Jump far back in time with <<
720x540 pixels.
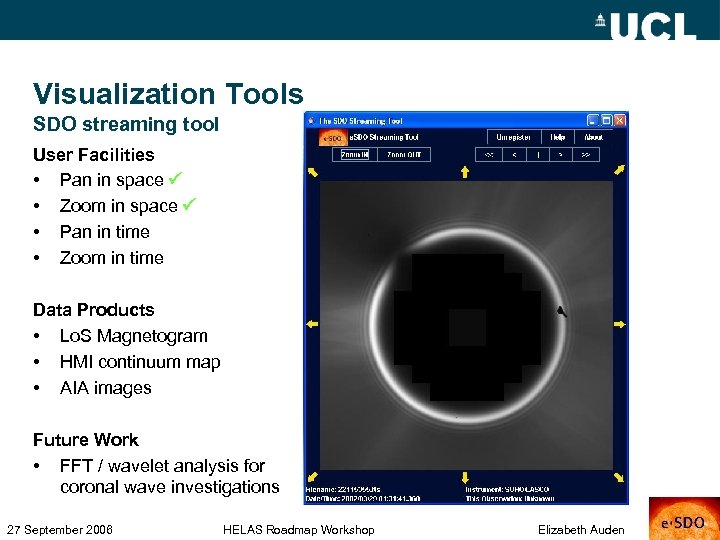click(489, 155)
